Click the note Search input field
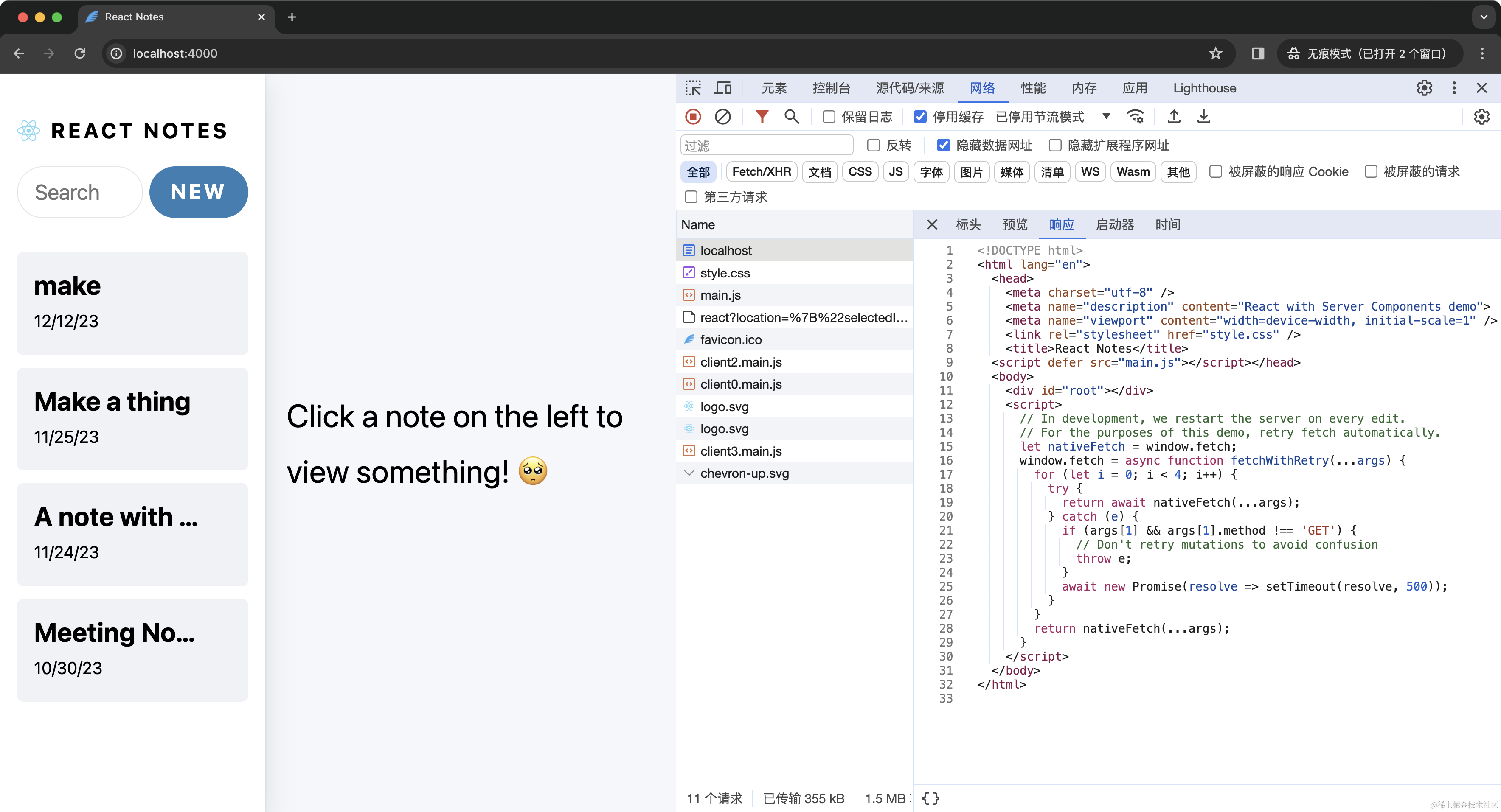Screen dimensions: 1501x812 point(80,192)
